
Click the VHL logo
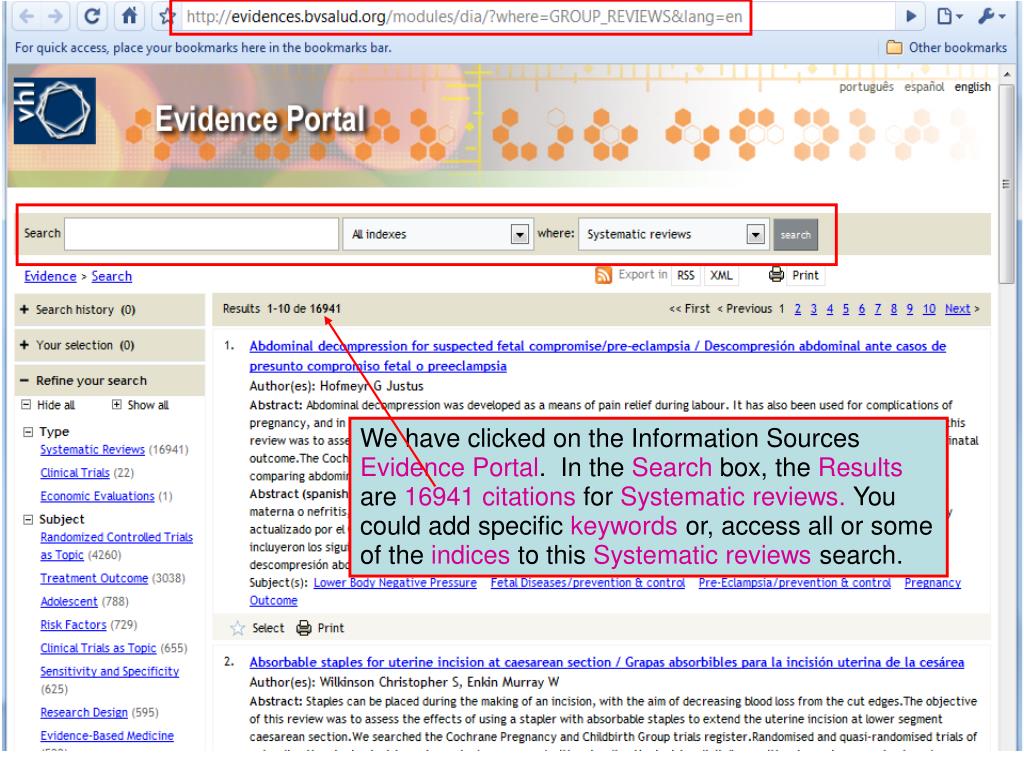click(55, 110)
